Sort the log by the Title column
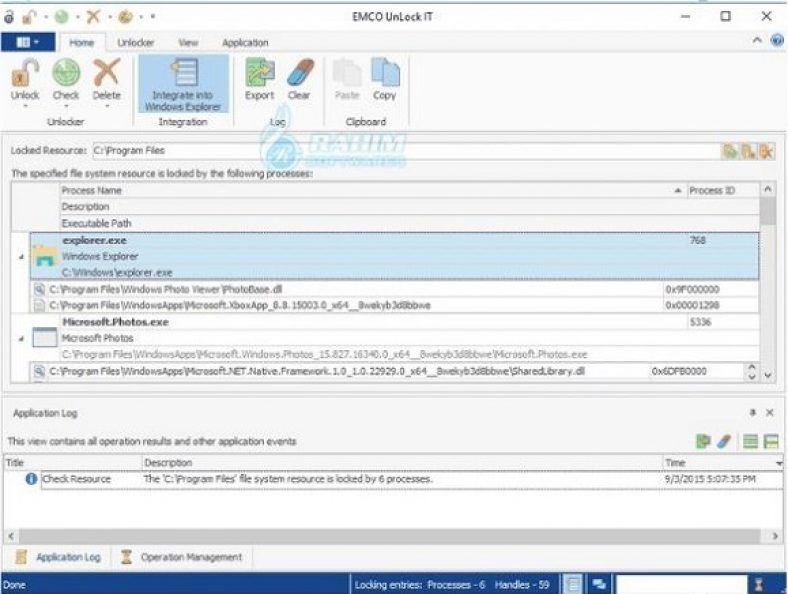 73,463
